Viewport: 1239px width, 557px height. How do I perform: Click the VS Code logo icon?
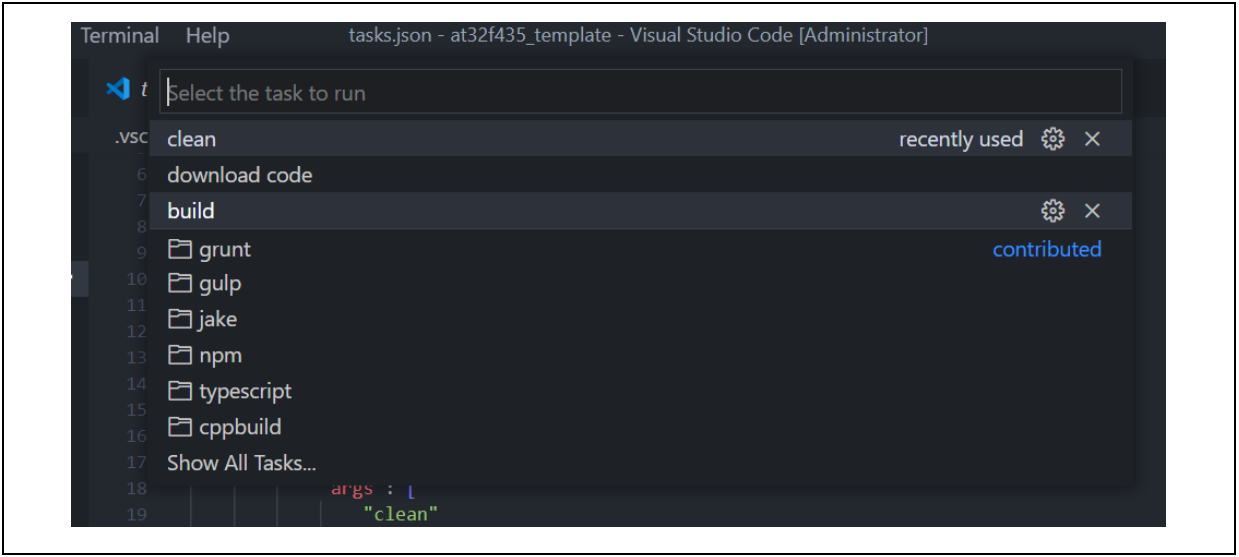coord(118,89)
